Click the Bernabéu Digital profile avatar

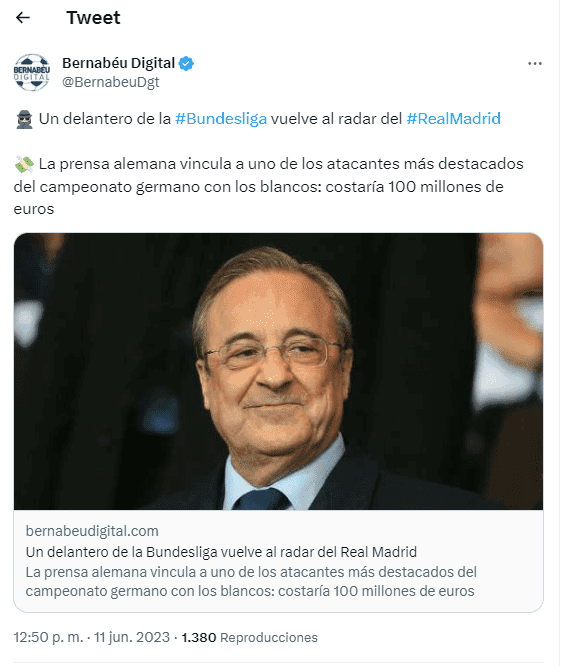click(x=32, y=72)
